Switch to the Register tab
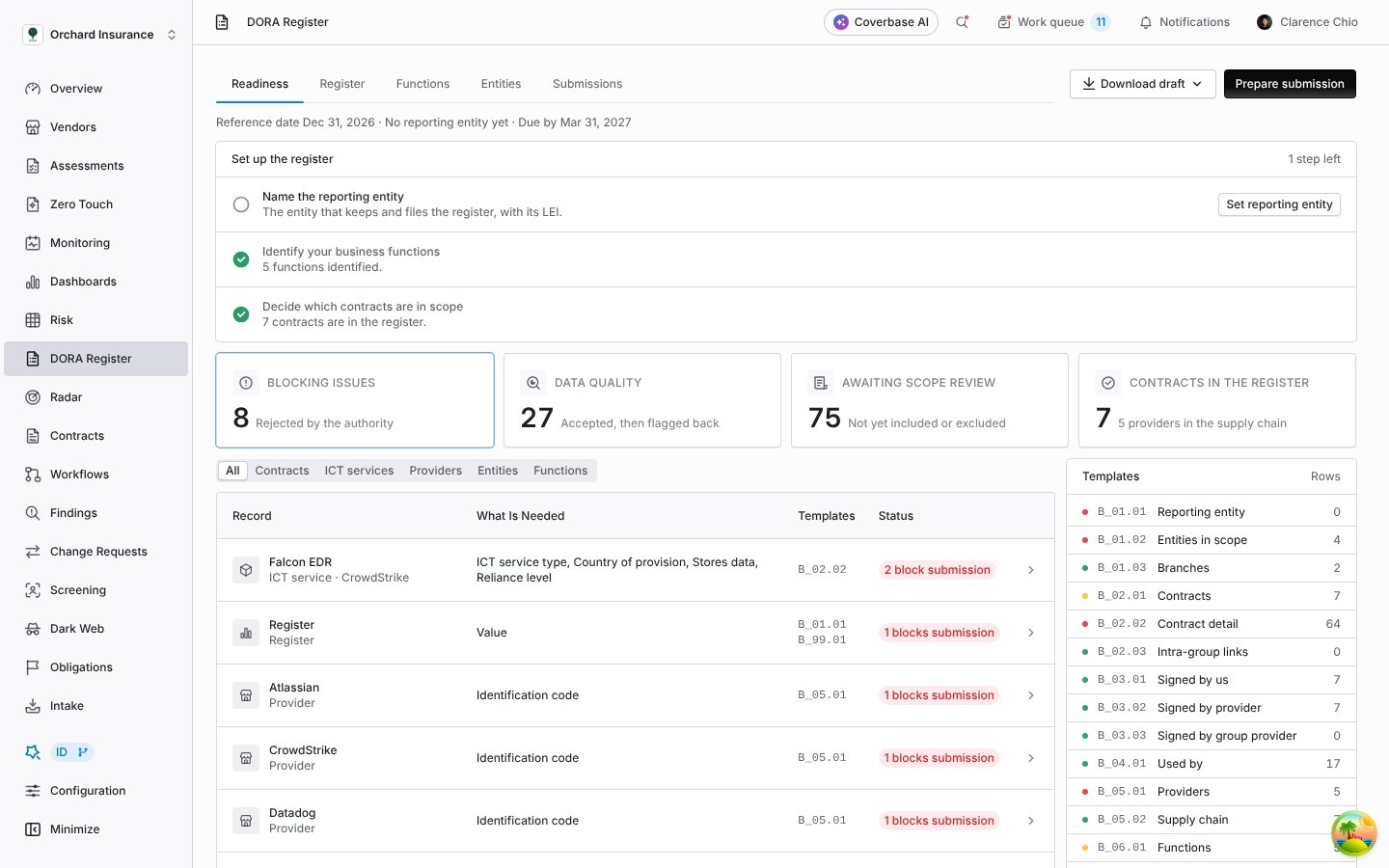The height and width of the screenshot is (868, 1389). [x=342, y=84]
